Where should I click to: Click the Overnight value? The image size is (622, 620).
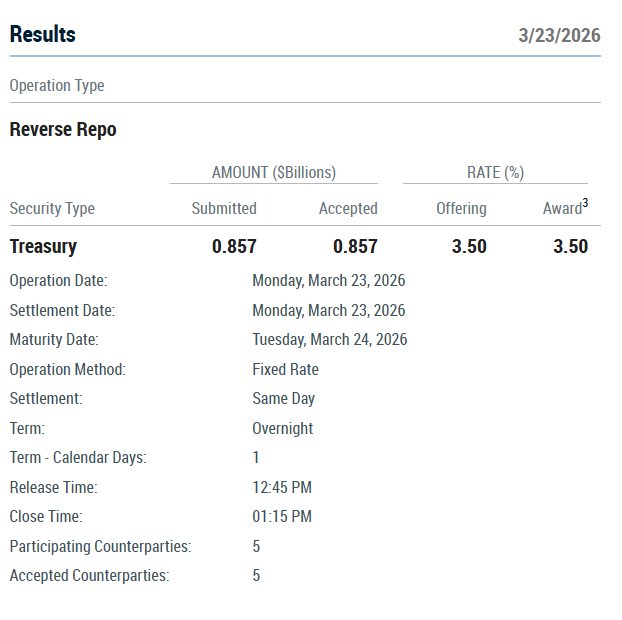pos(283,429)
